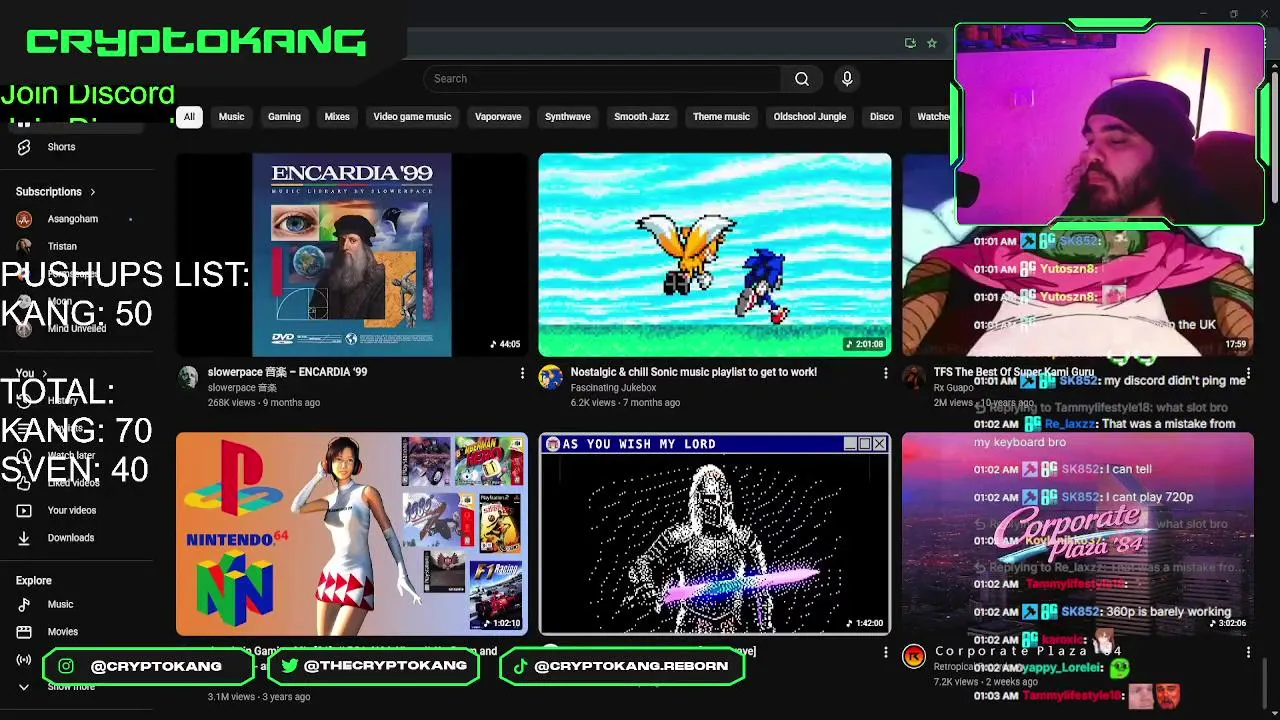Select the All filter chip
Screen dimensions: 1280x720
(189, 117)
